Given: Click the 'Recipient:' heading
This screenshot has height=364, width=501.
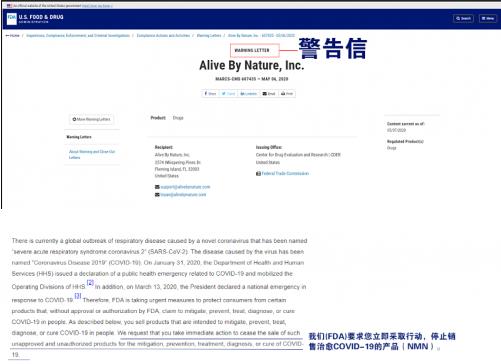Looking at the screenshot, I should point(164,147).
